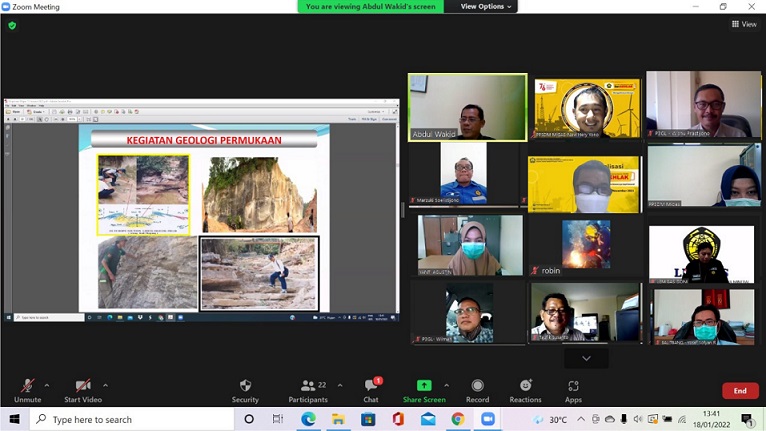Click the green Share Screen icon
This screenshot has width=766, height=431.
coord(424,386)
